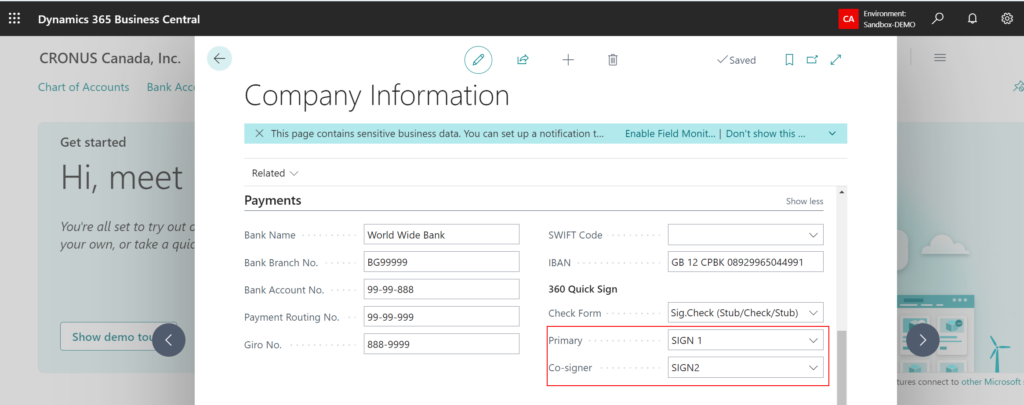Open the Related menu
Image resolution: width=1024 pixels, height=405 pixels.
point(275,173)
